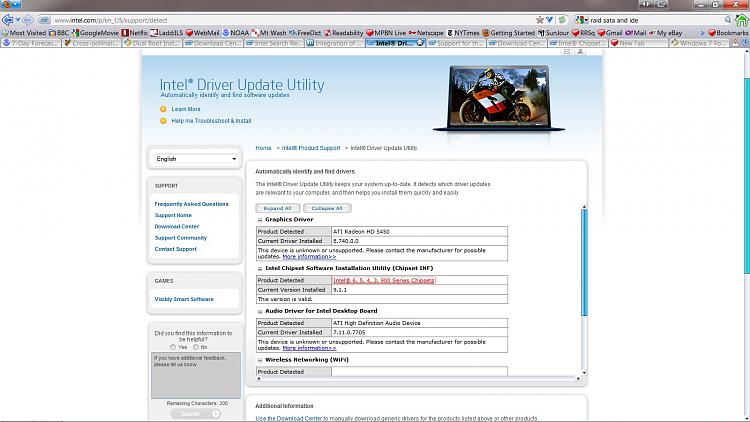Screen dimensions: 750x422
Task: Collapse Audio Driver for Intel Desktop Board
Action: coord(260,311)
